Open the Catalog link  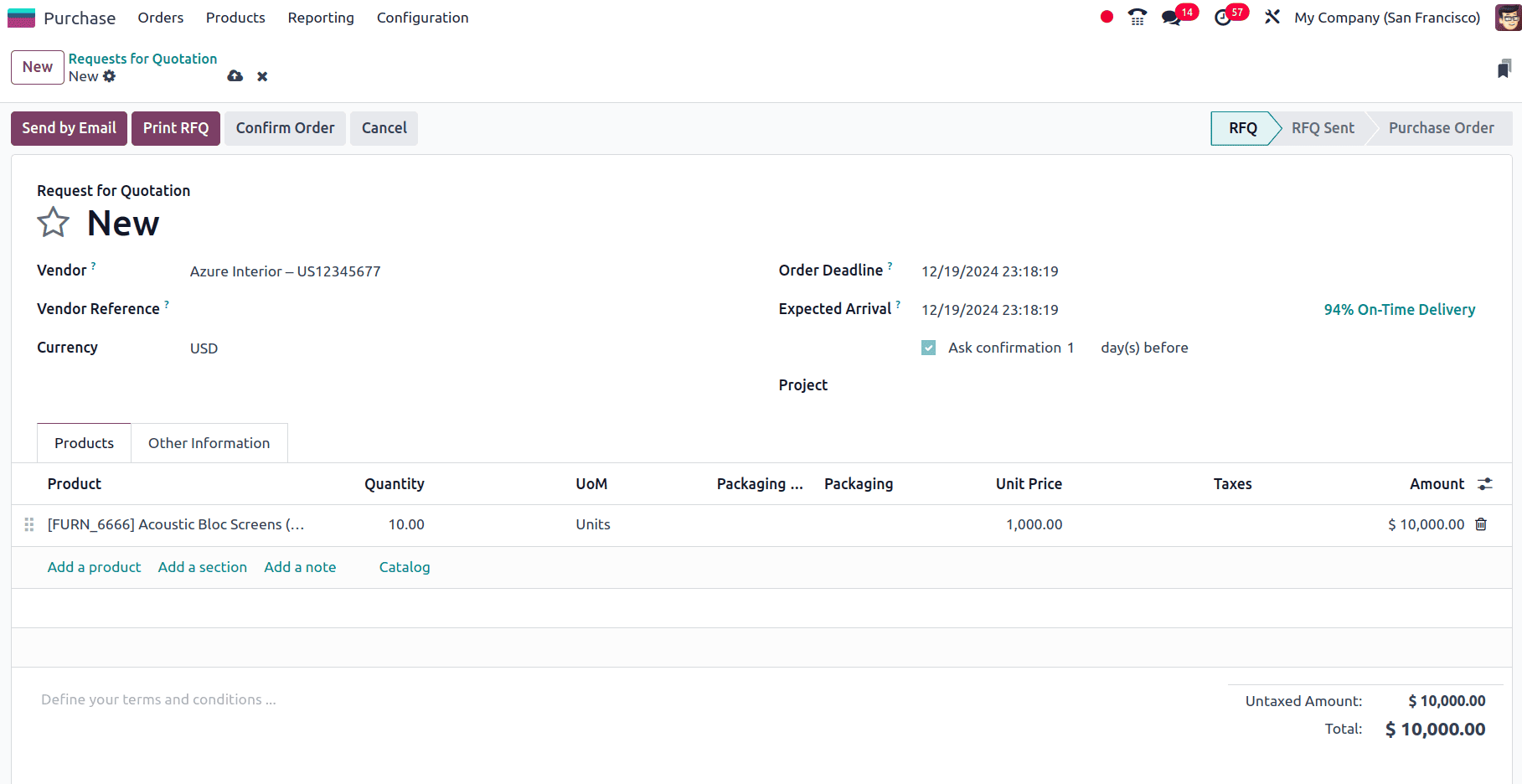point(405,567)
